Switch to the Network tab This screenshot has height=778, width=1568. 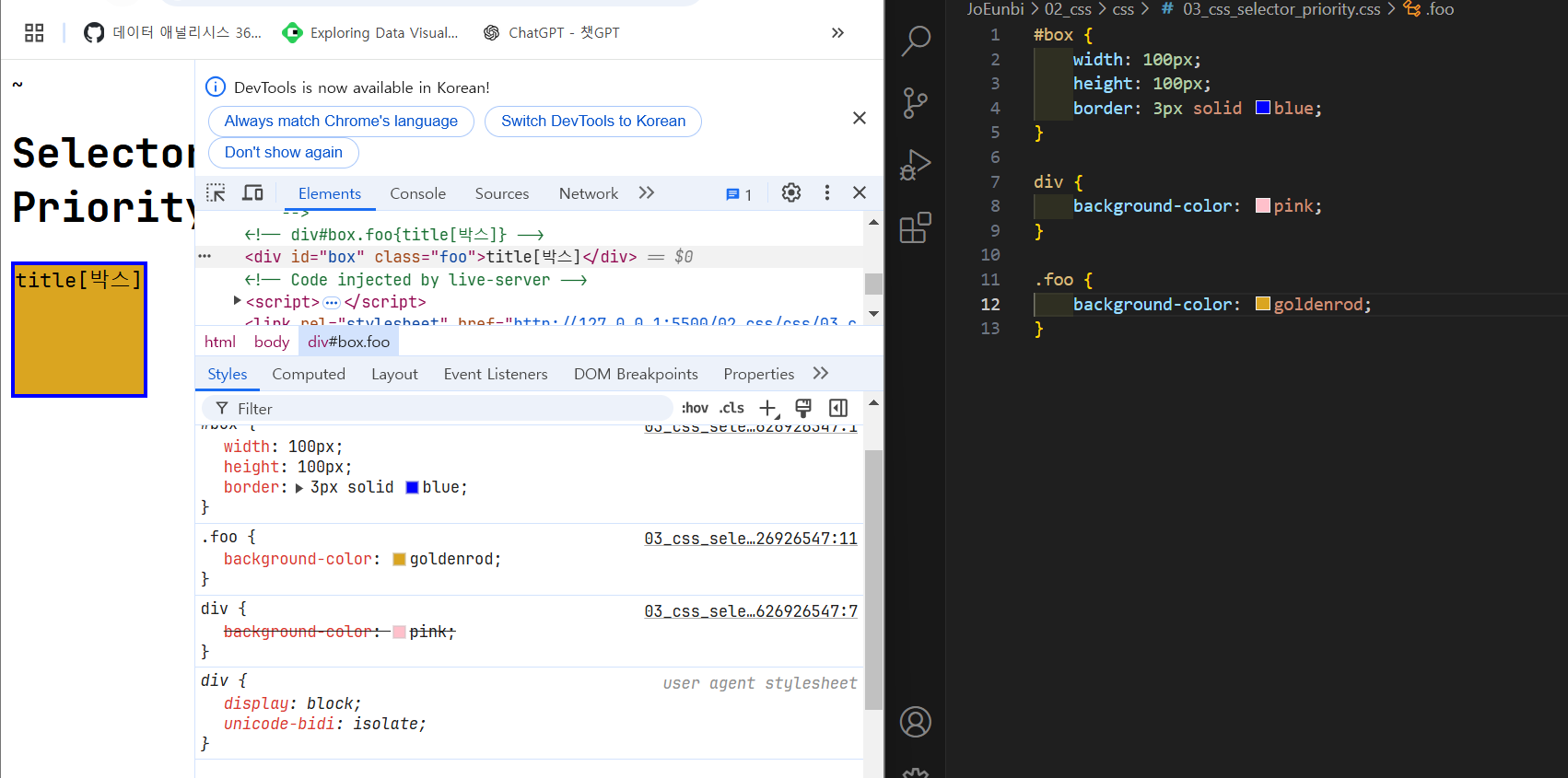coord(588,193)
